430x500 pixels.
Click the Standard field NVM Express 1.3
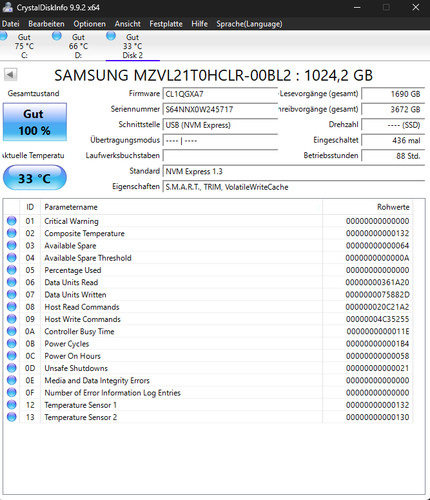click(294, 171)
